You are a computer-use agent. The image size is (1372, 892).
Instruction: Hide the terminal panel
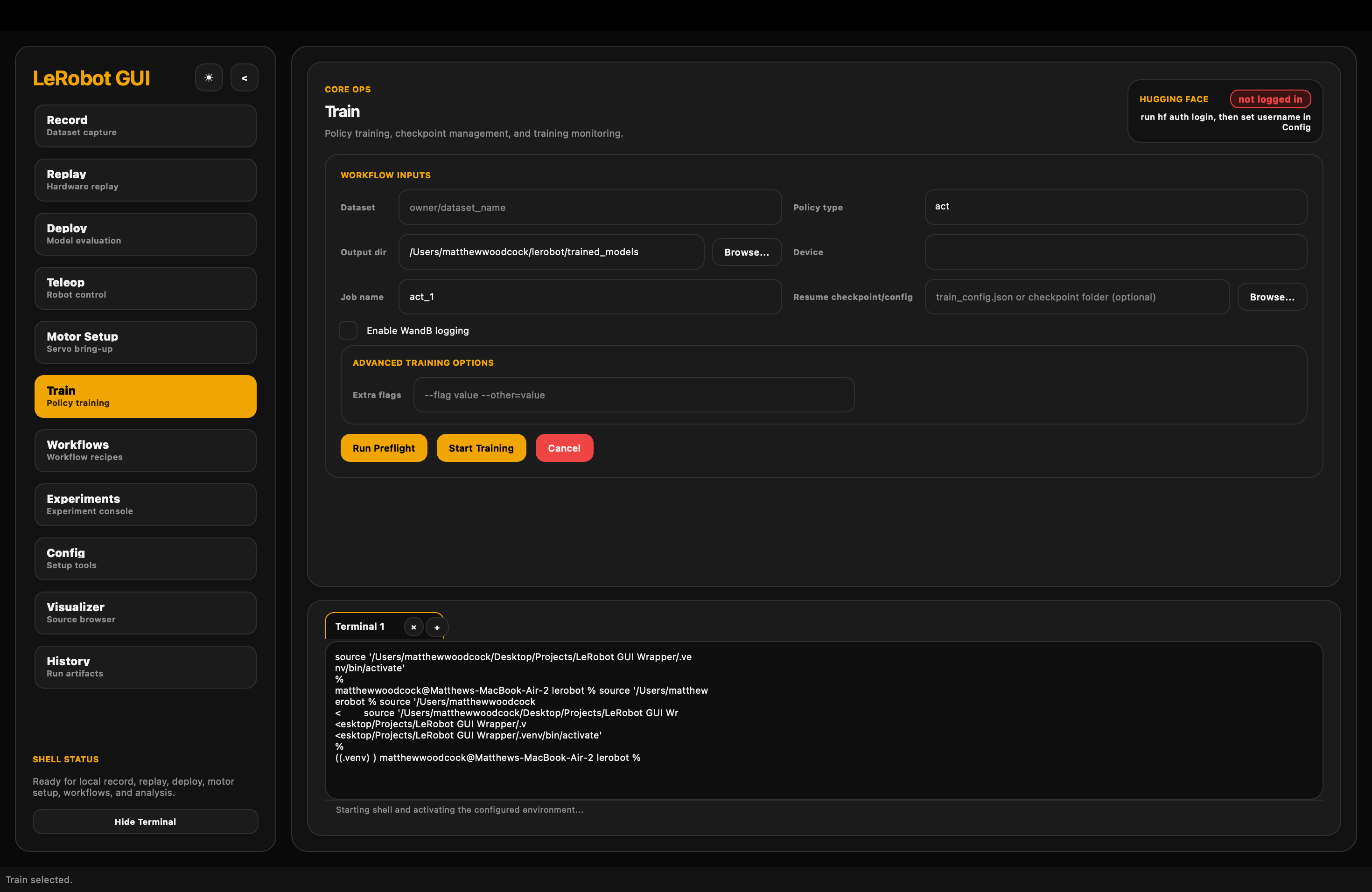point(145,822)
